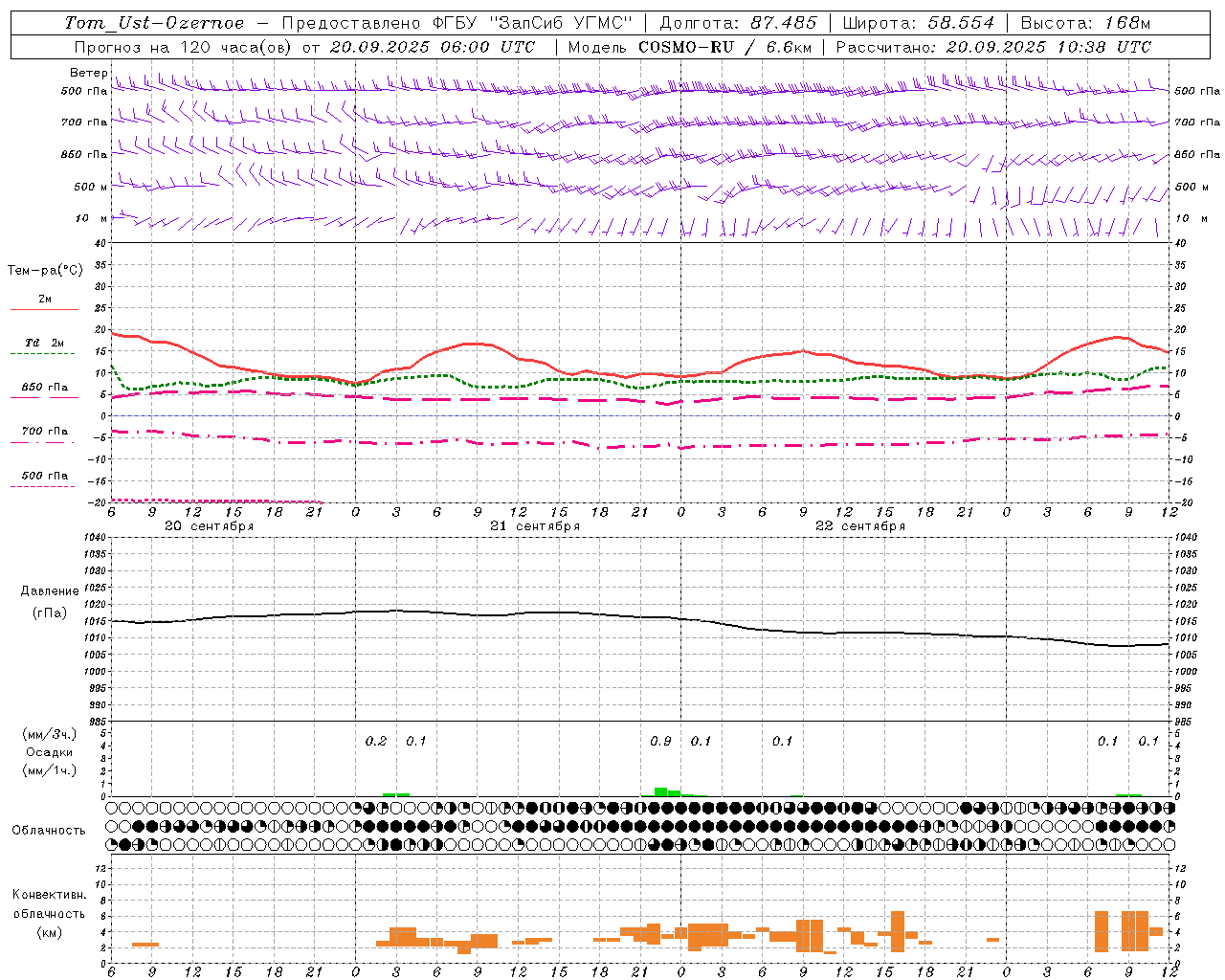Click the Конвективн. convective cloud label

coord(50,895)
